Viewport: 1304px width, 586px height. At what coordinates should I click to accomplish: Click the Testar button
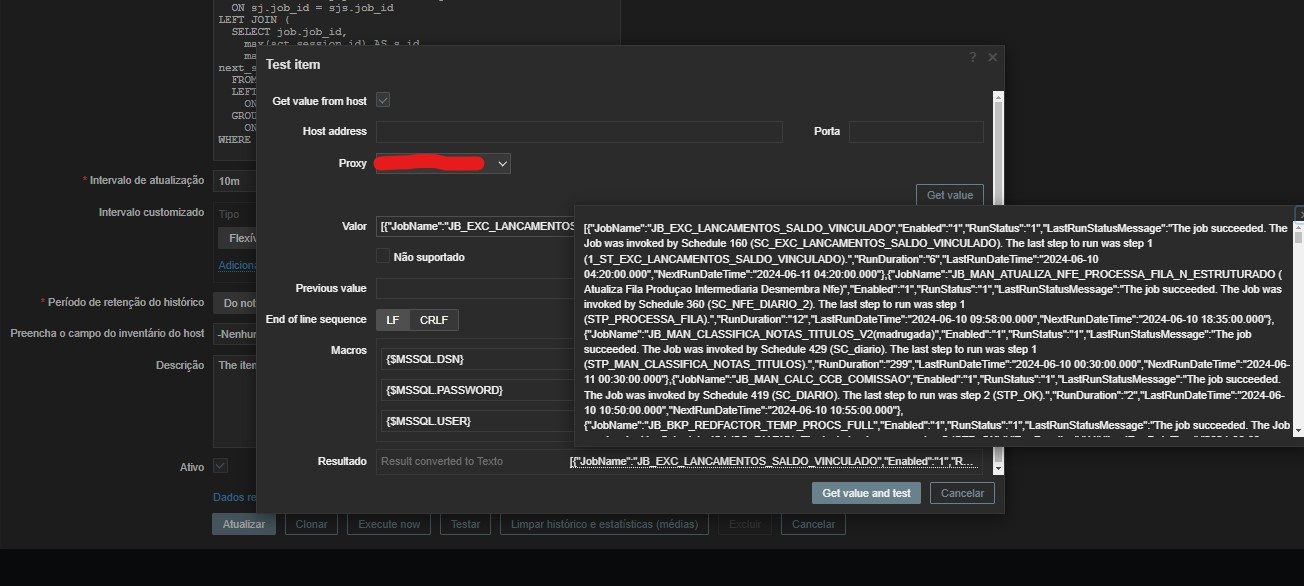pos(465,524)
